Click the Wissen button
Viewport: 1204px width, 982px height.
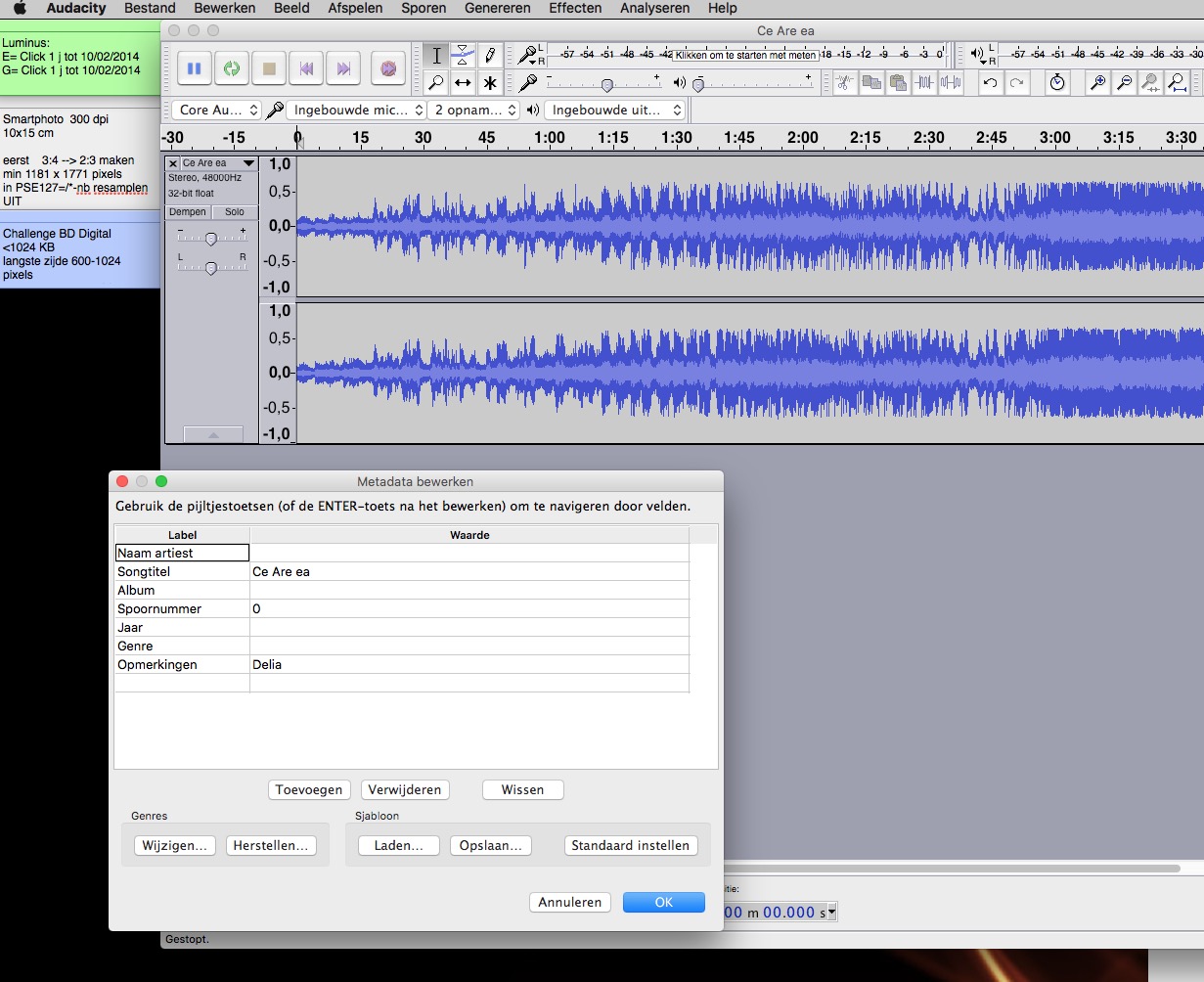[x=522, y=789]
